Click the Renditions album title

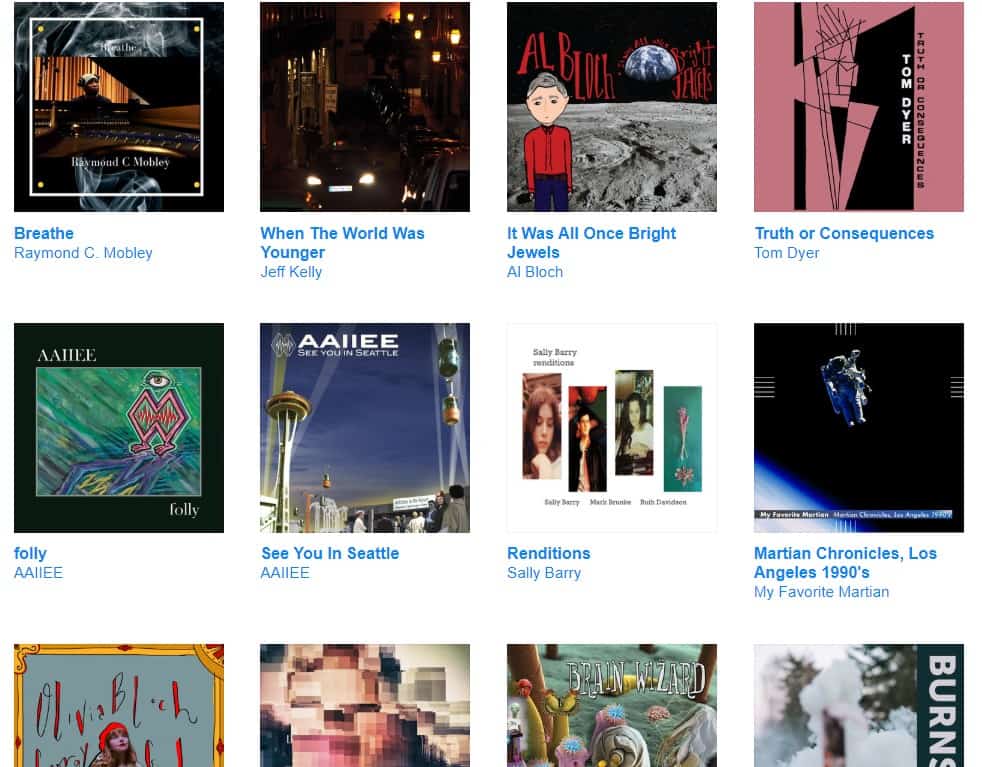(x=549, y=553)
